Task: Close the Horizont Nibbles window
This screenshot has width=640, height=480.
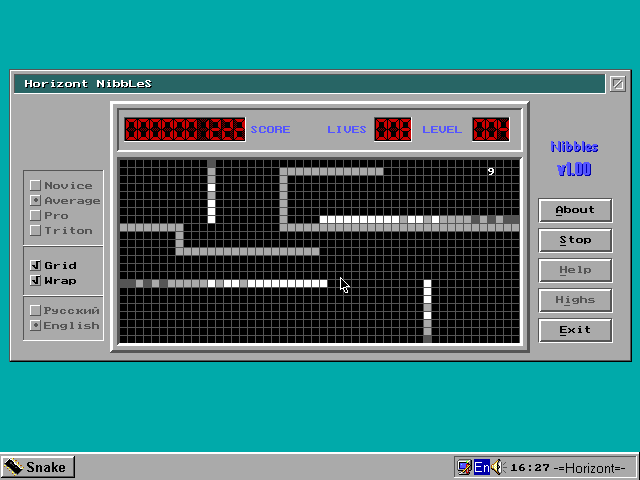Action: (x=617, y=84)
